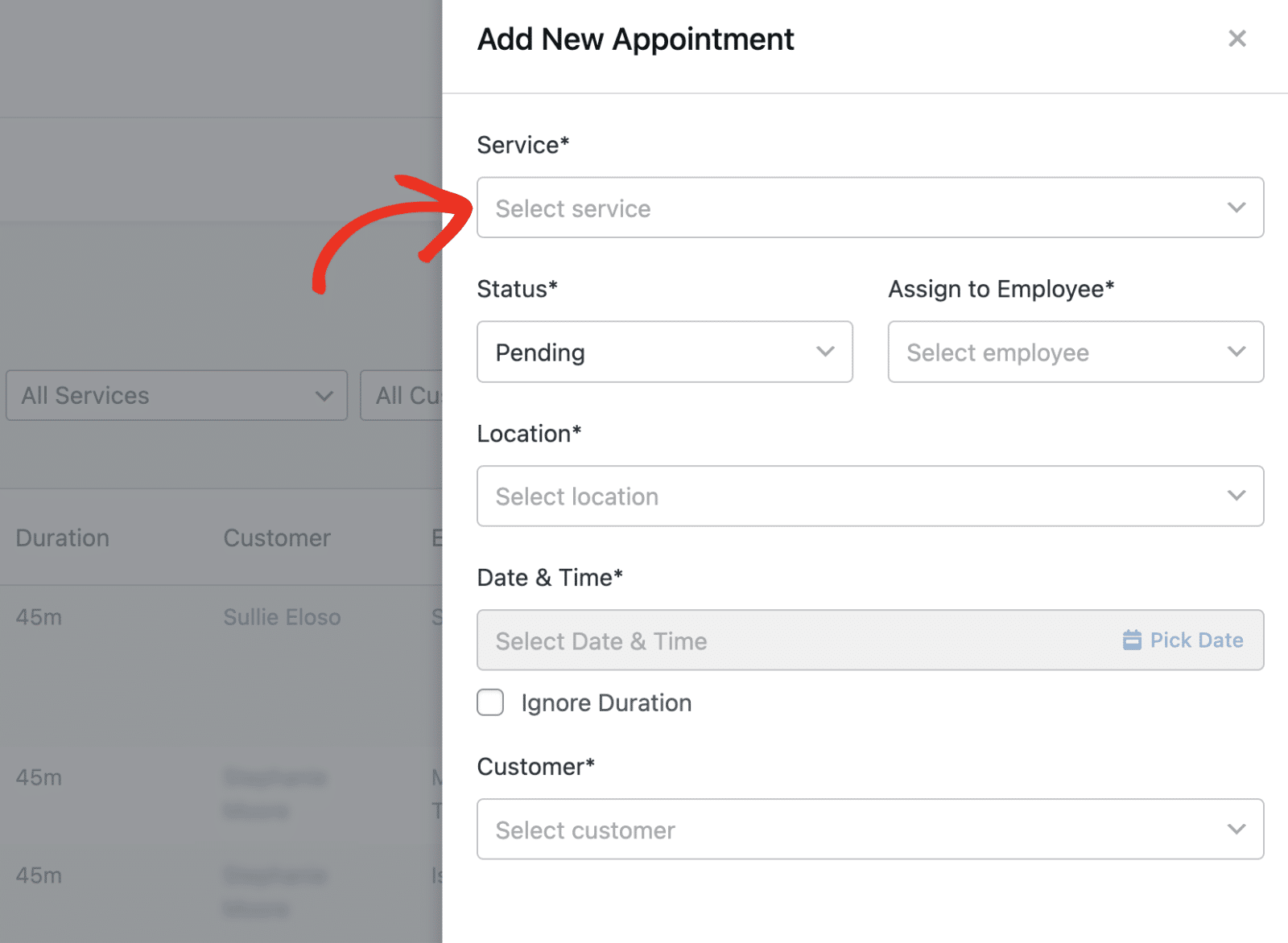Open the Select customer dropdown
Viewport: 1288px width, 943px height.
pyautogui.click(x=853, y=830)
